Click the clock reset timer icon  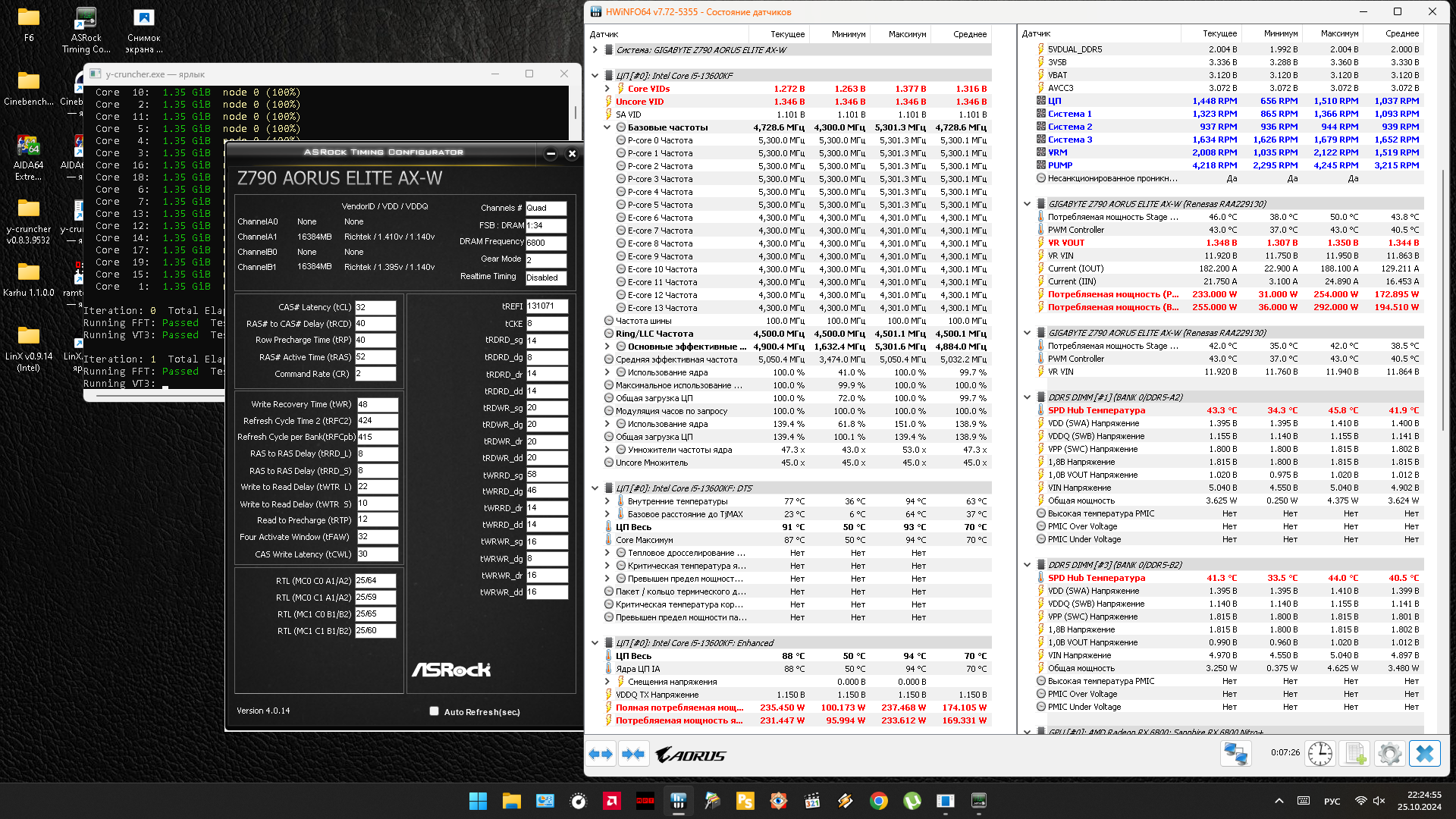[1319, 754]
